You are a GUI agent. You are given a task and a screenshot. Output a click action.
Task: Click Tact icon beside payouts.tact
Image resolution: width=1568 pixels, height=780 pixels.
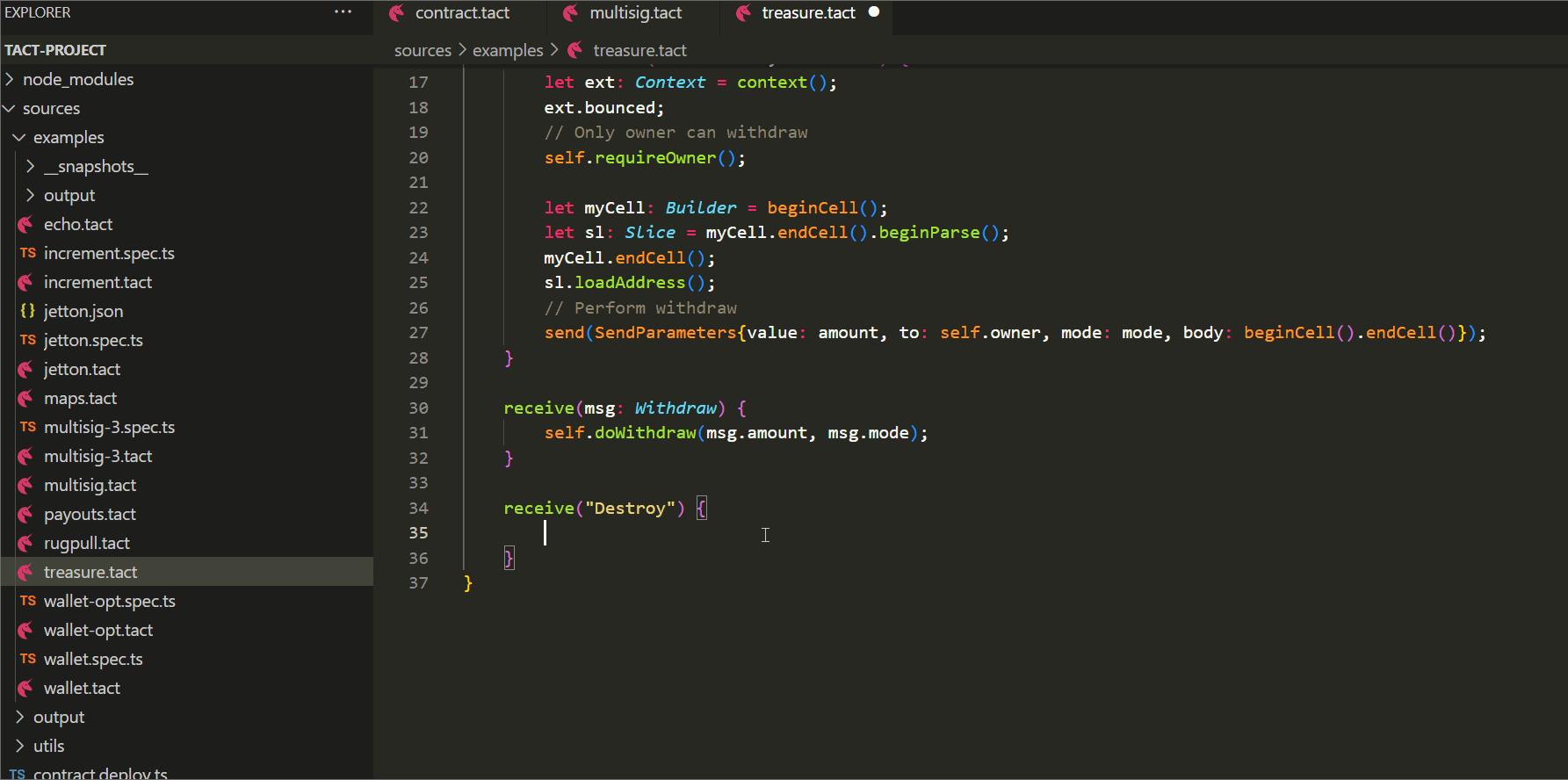(x=26, y=514)
